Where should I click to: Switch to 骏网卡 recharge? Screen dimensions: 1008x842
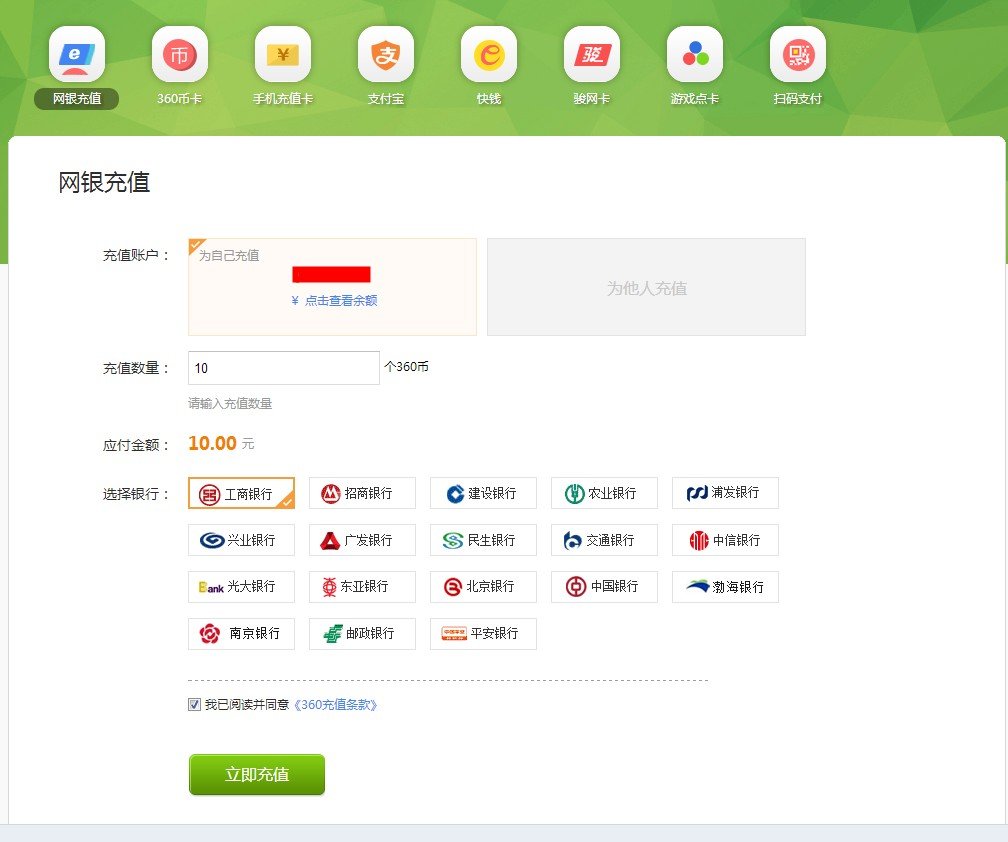[592, 57]
